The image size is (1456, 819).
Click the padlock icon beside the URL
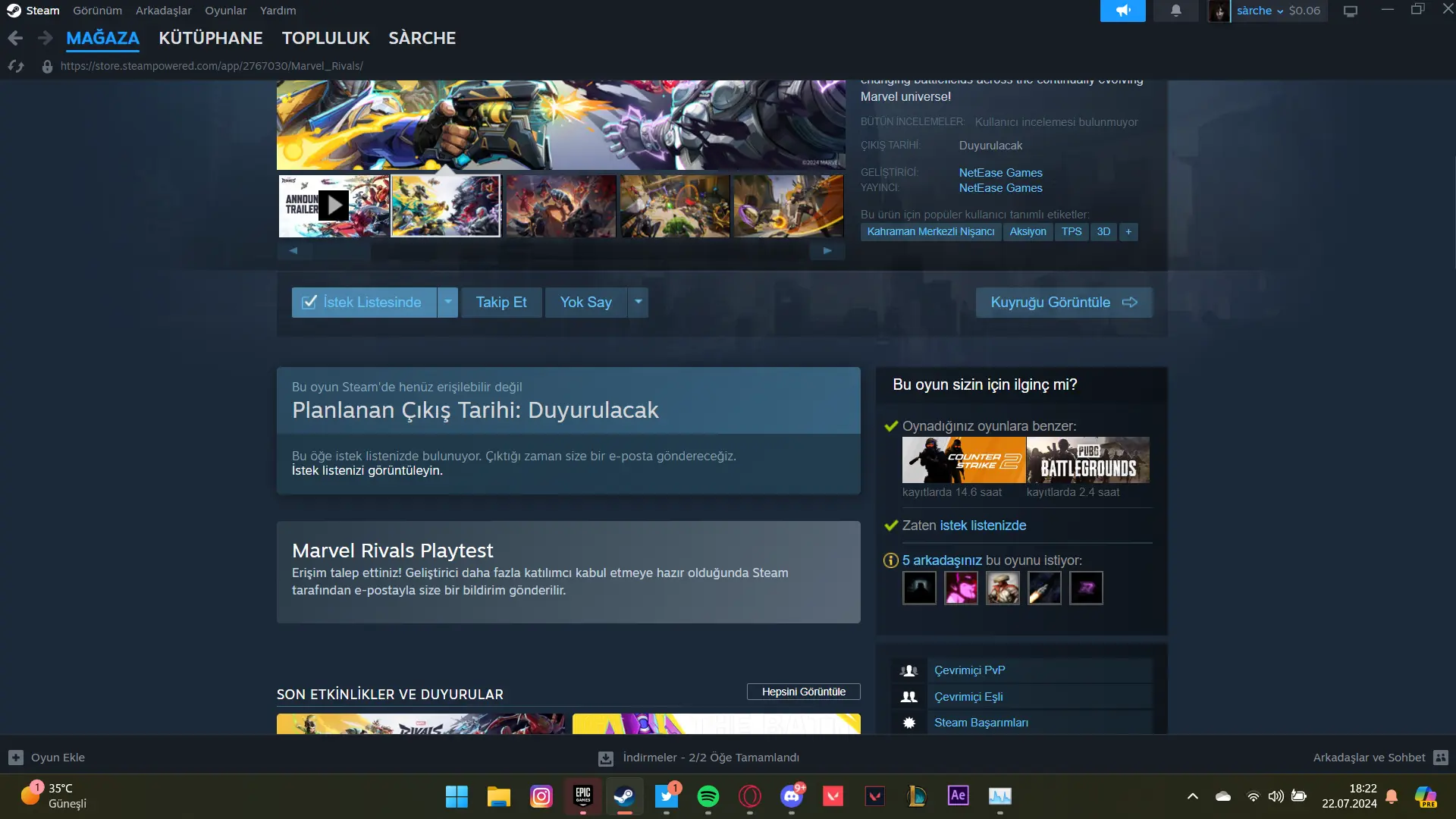coord(47,66)
